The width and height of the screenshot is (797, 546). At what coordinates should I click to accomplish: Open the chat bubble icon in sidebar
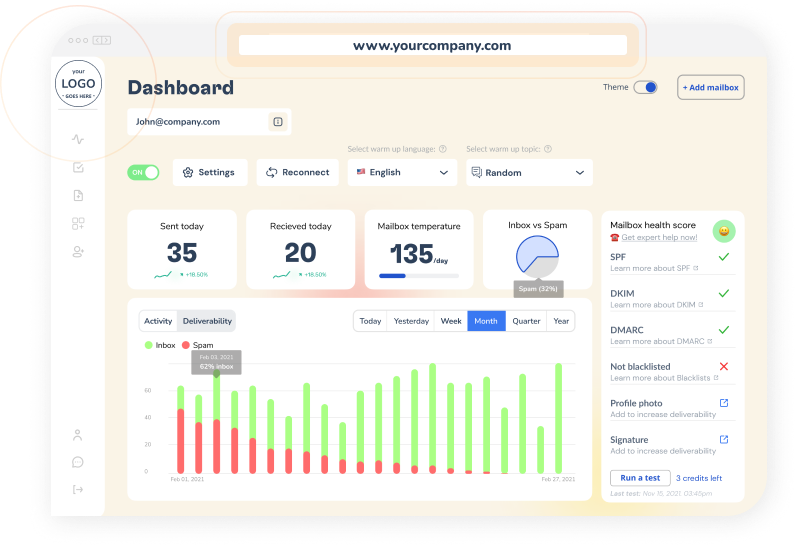point(78,462)
